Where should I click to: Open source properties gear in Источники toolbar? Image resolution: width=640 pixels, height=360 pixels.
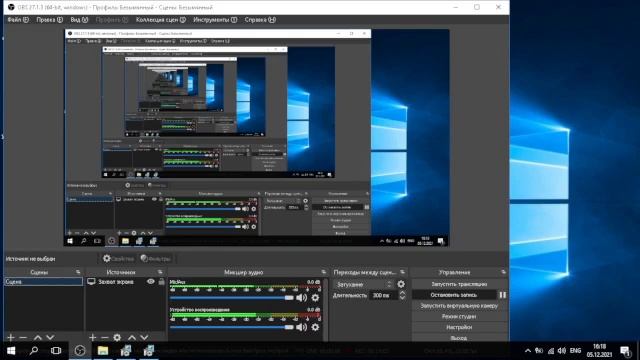point(117,338)
